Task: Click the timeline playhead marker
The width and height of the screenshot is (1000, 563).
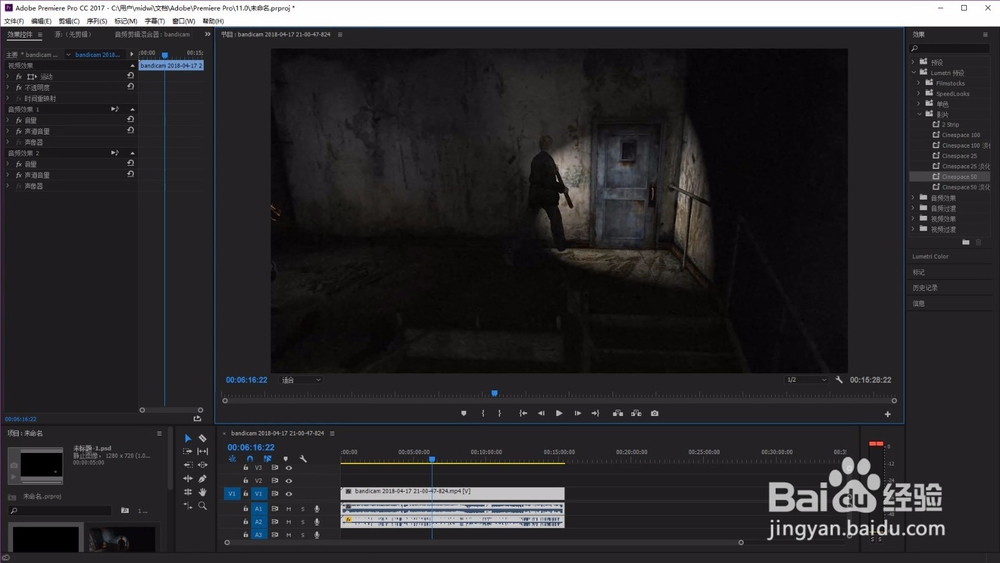Action: point(432,459)
